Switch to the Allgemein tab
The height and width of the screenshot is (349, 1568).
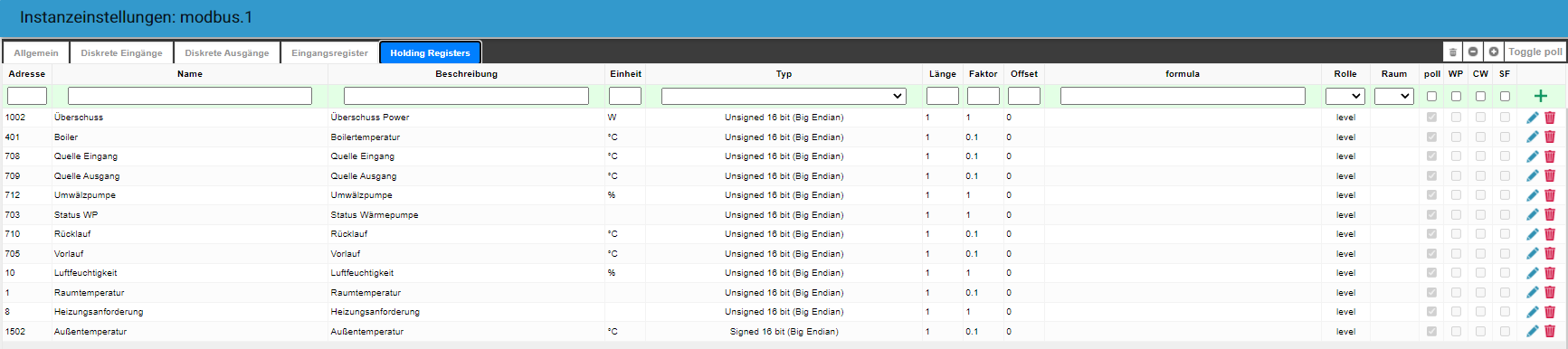point(36,52)
